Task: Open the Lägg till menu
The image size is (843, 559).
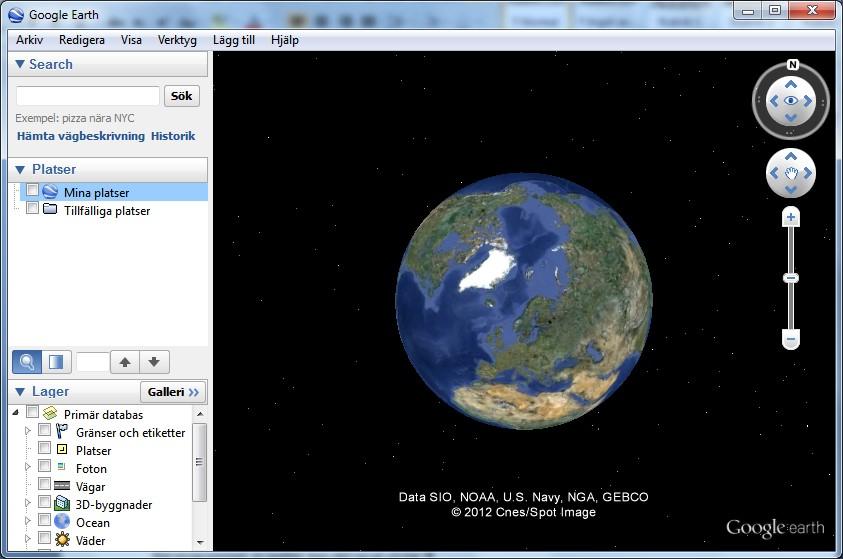Action: click(x=233, y=40)
